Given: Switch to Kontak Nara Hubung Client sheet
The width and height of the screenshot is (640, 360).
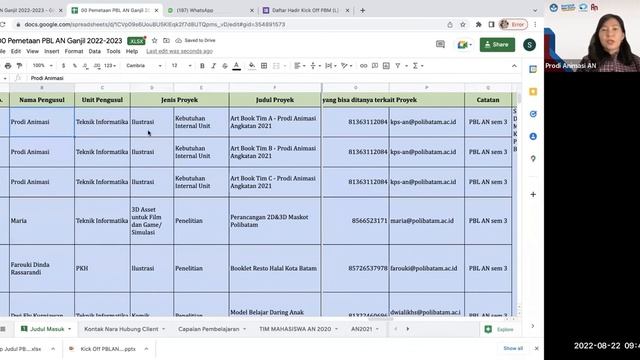Looking at the screenshot, I should click(121, 329).
